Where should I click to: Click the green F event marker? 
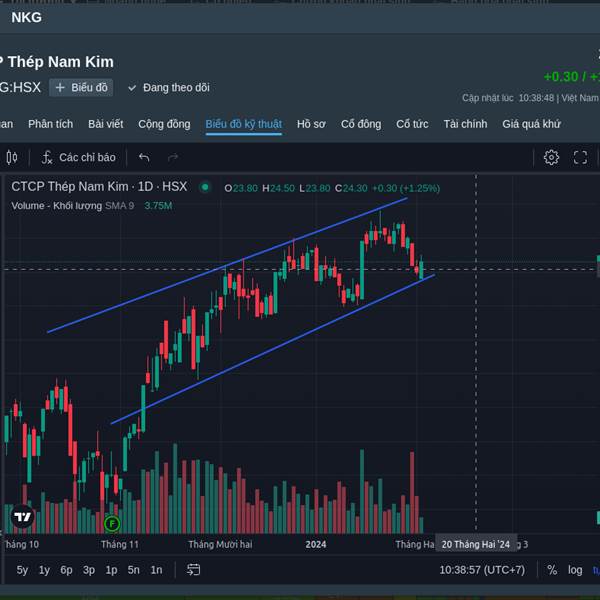pos(112,523)
